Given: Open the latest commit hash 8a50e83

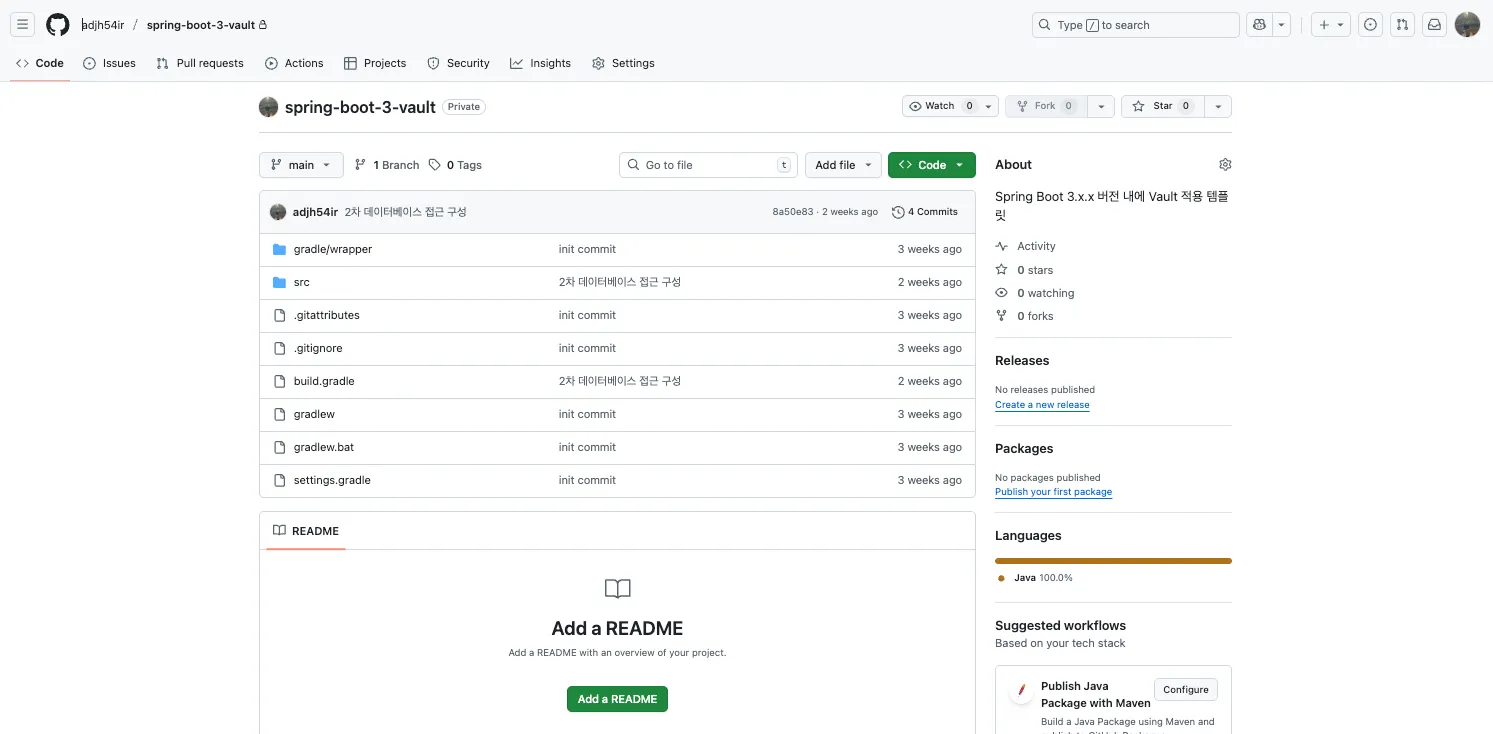Looking at the screenshot, I should click(x=793, y=212).
